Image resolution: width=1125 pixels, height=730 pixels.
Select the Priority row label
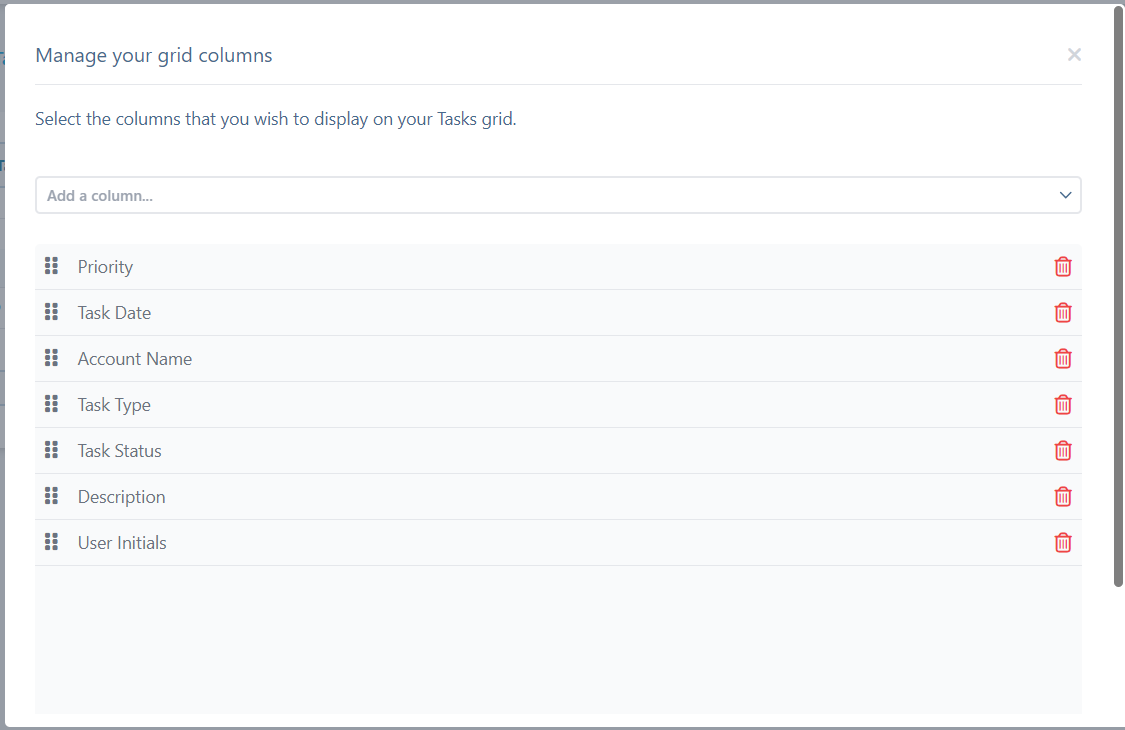tap(105, 267)
